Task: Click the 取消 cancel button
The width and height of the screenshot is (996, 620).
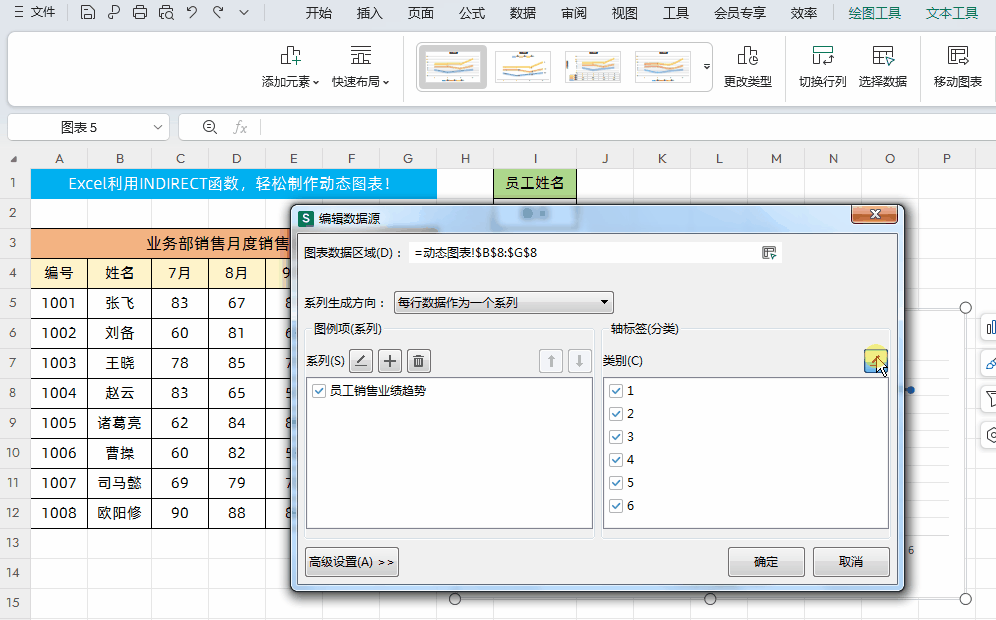Action: pyautogui.click(x=851, y=562)
